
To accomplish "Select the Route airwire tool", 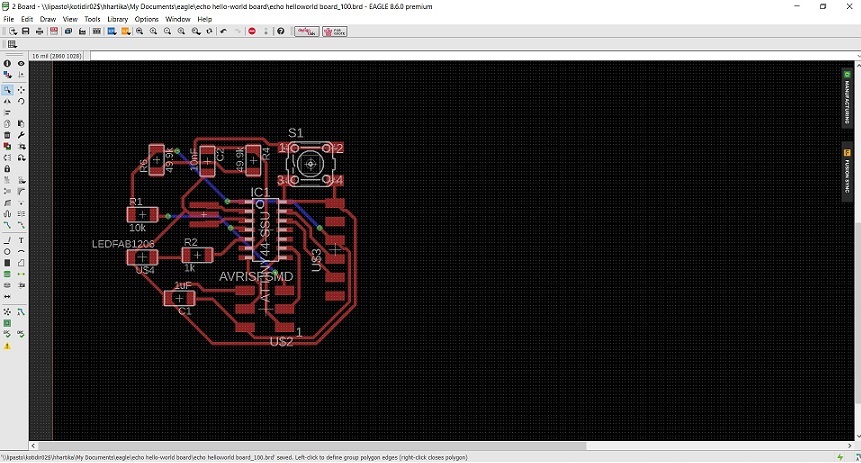I will (x=7, y=225).
